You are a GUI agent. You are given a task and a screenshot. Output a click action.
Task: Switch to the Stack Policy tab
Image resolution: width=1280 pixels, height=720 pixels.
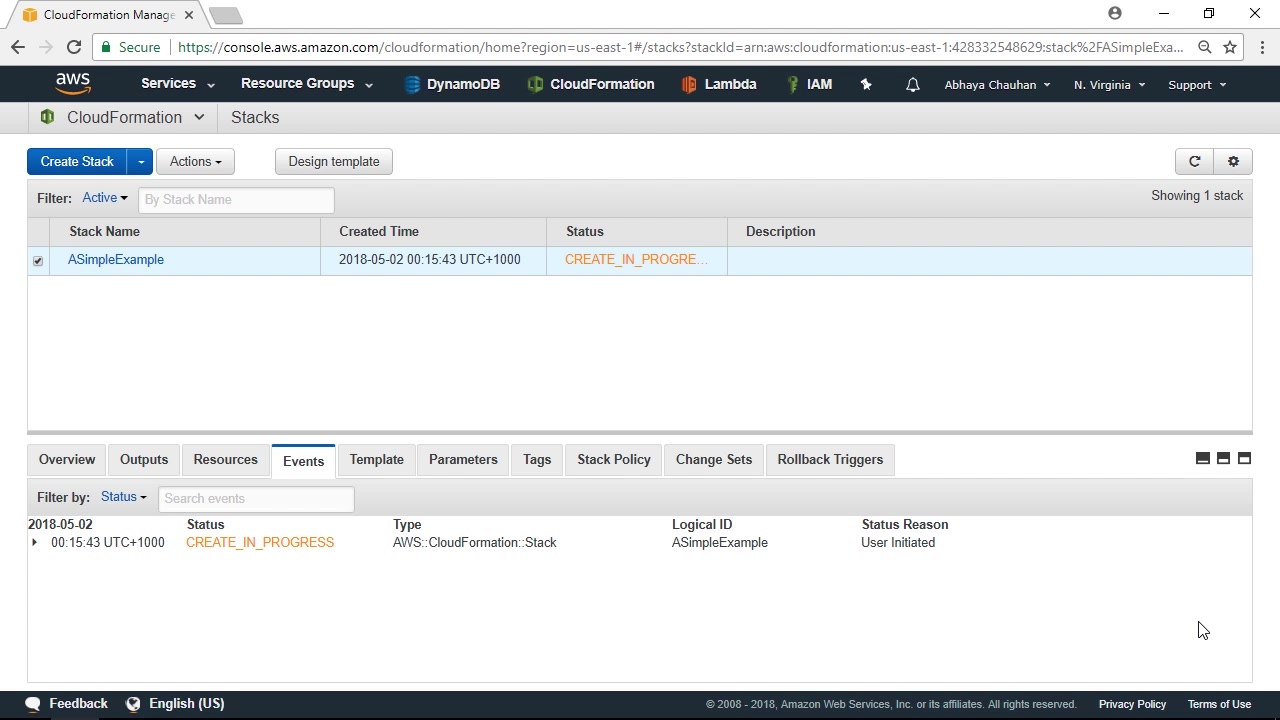pyautogui.click(x=614, y=459)
